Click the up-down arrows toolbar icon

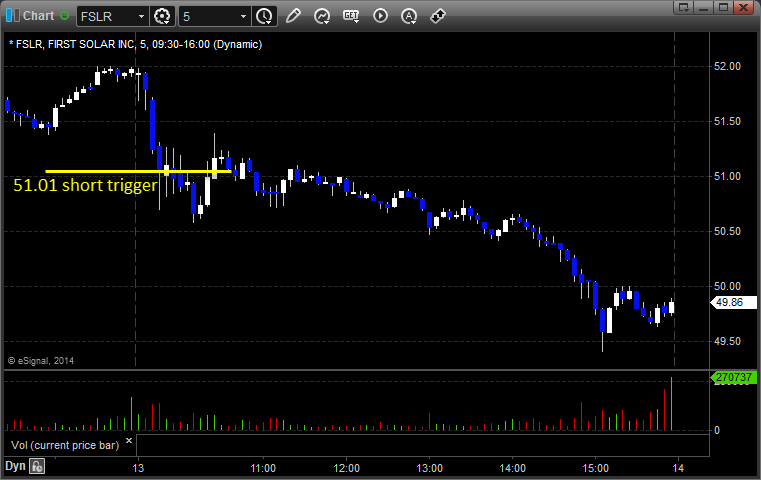click(438, 16)
